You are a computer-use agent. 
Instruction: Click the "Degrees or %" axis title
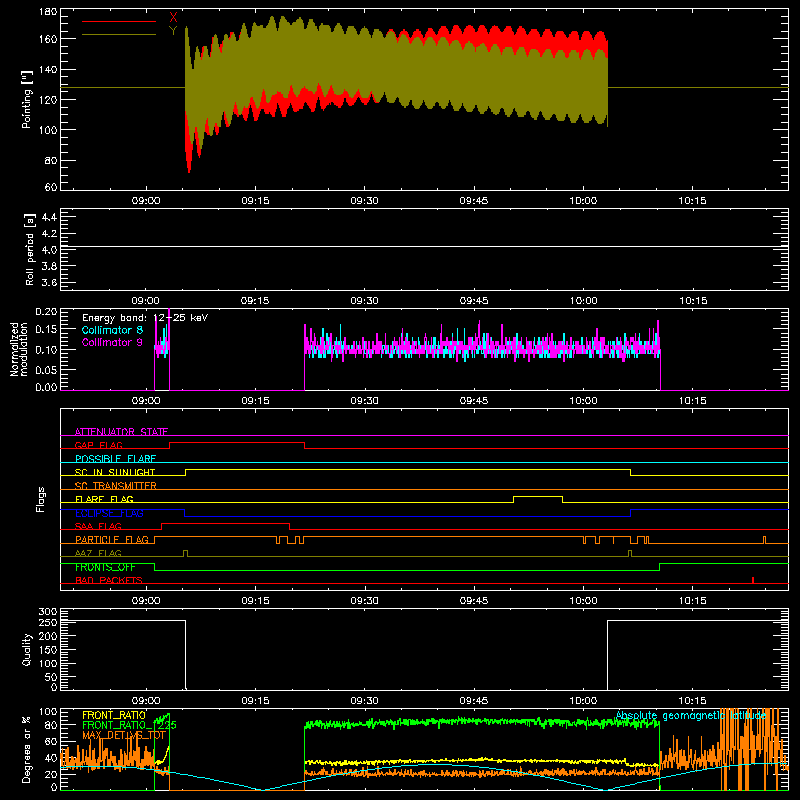coord(27,749)
